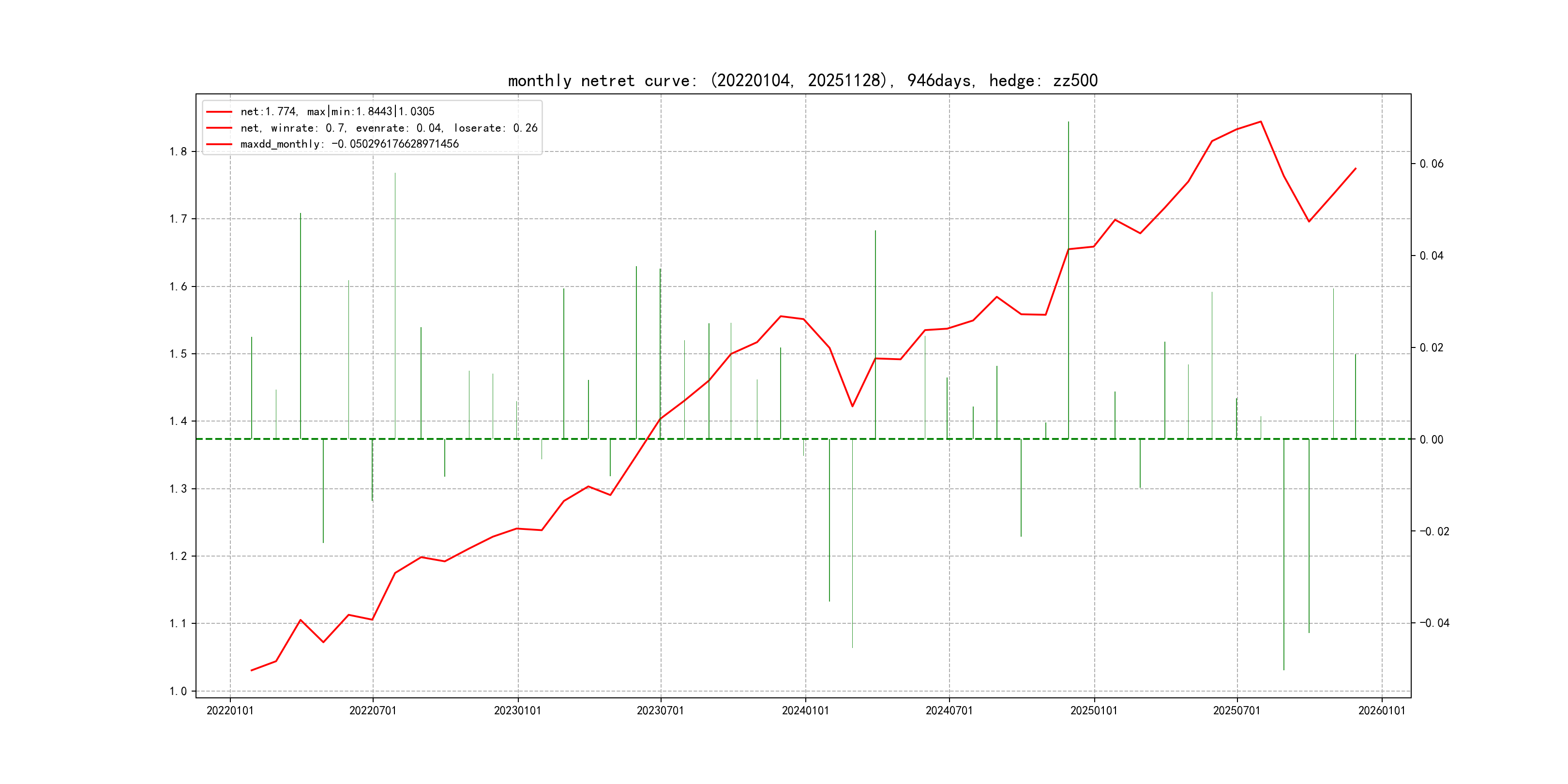The height and width of the screenshot is (784, 1568).
Task: Click the 20240101 x-axis date label
Action: pos(805,711)
